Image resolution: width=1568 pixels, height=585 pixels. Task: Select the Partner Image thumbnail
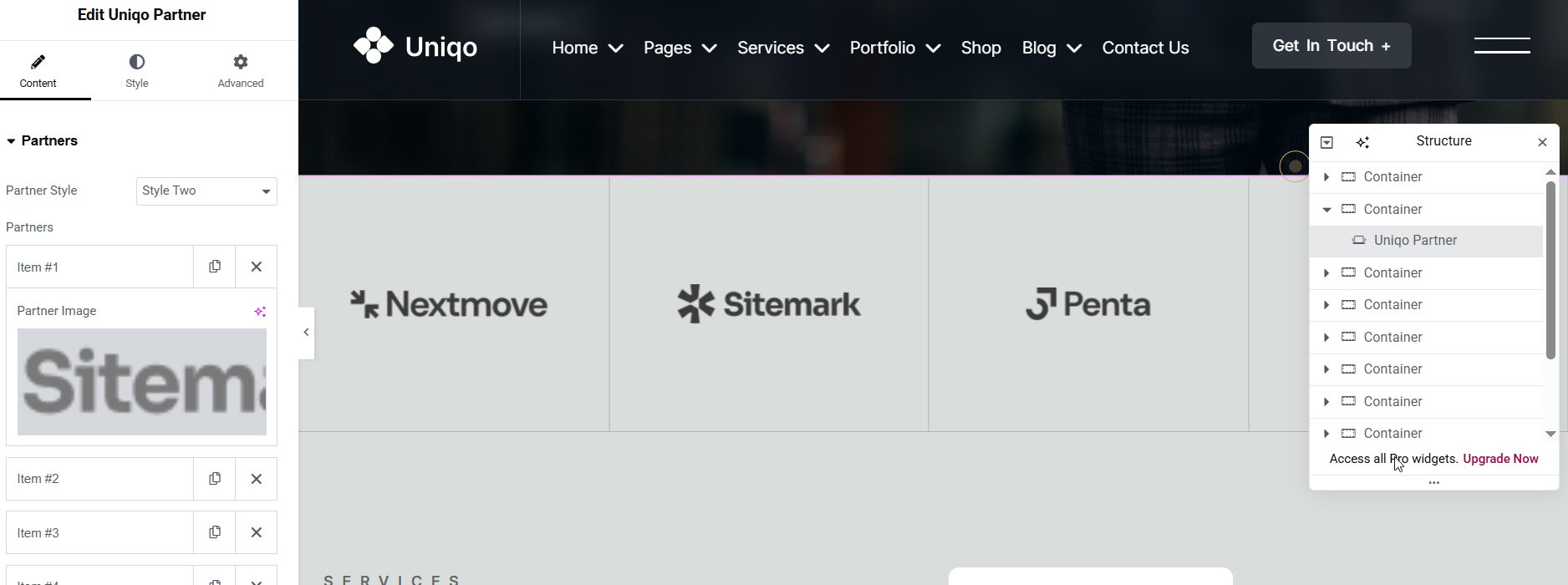[x=142, y=382]
